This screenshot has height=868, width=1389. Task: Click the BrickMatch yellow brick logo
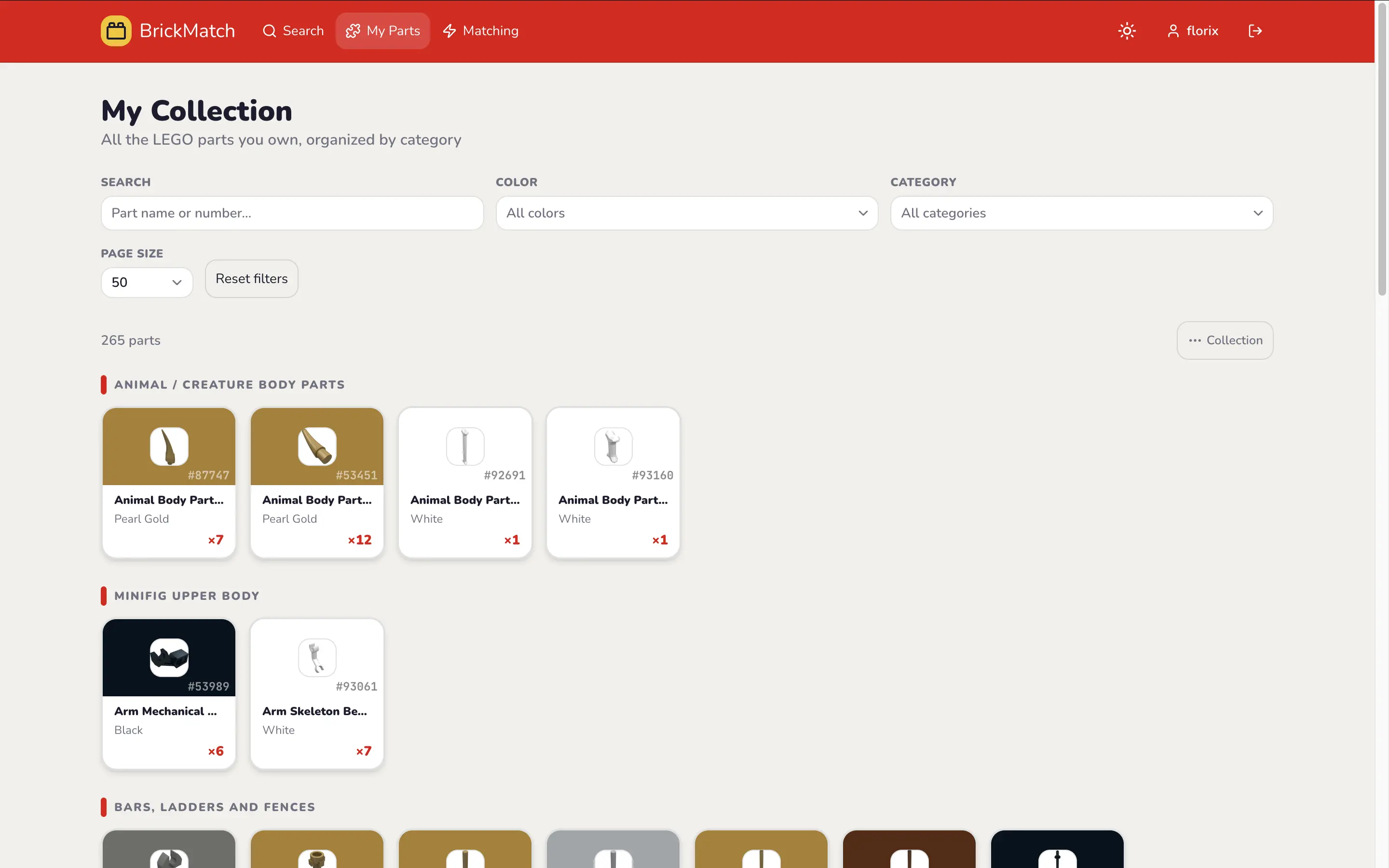click(116, 31)
